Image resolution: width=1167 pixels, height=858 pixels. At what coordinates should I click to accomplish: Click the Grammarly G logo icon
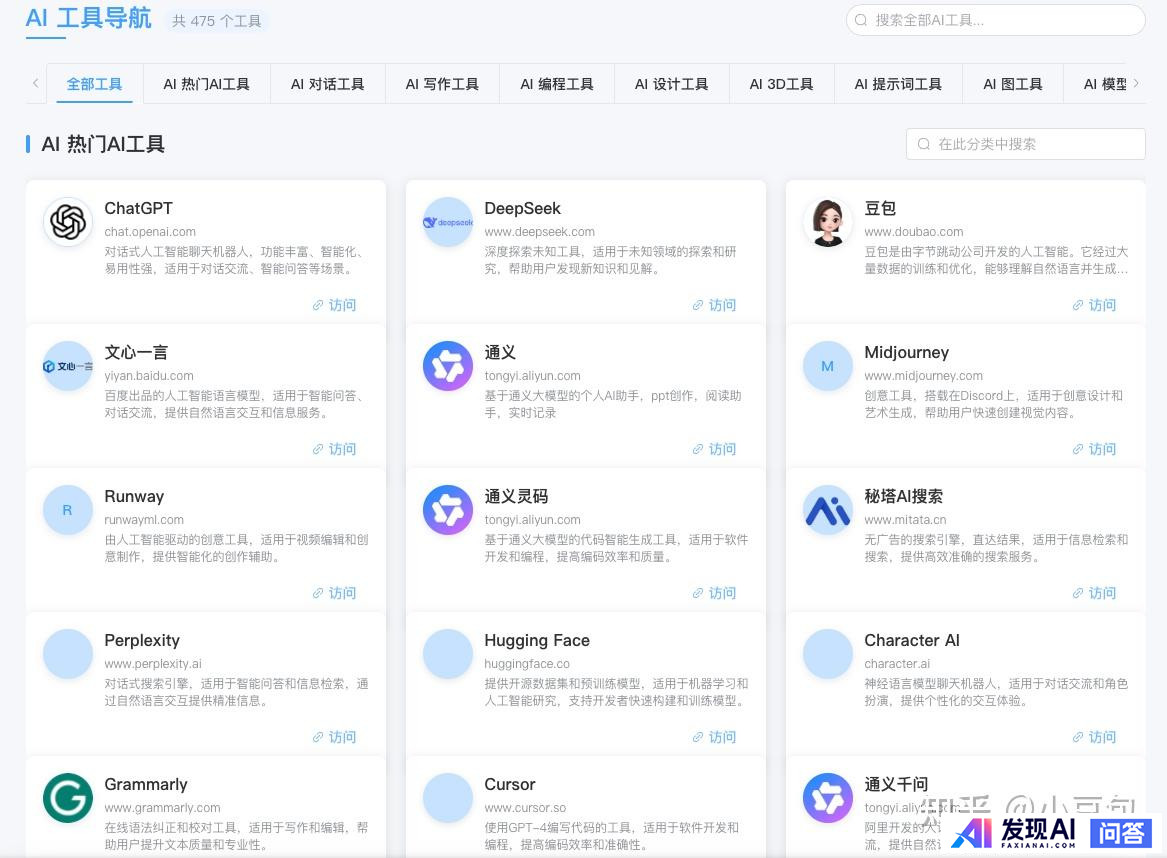click(68, 798)
